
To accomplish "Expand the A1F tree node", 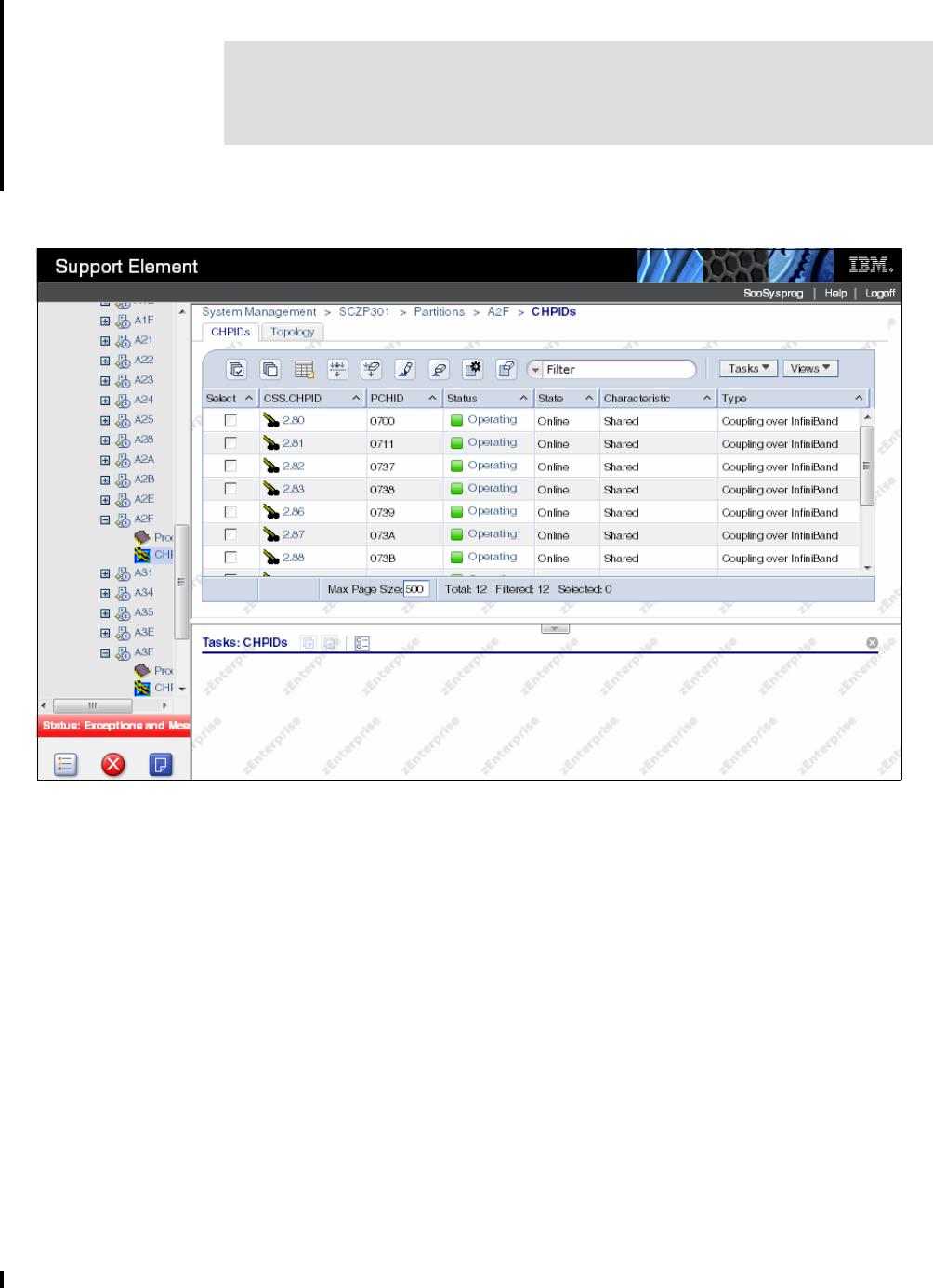I will (x=105, y=322).
